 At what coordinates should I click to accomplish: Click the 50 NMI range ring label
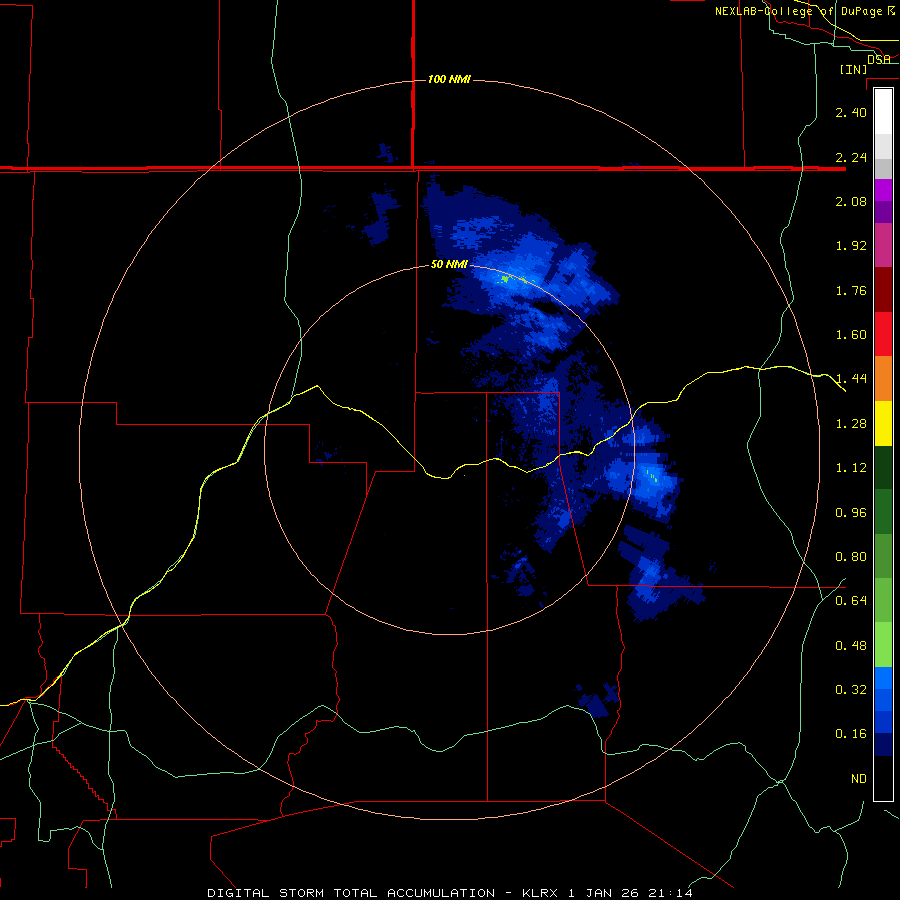tap(449, 264)
